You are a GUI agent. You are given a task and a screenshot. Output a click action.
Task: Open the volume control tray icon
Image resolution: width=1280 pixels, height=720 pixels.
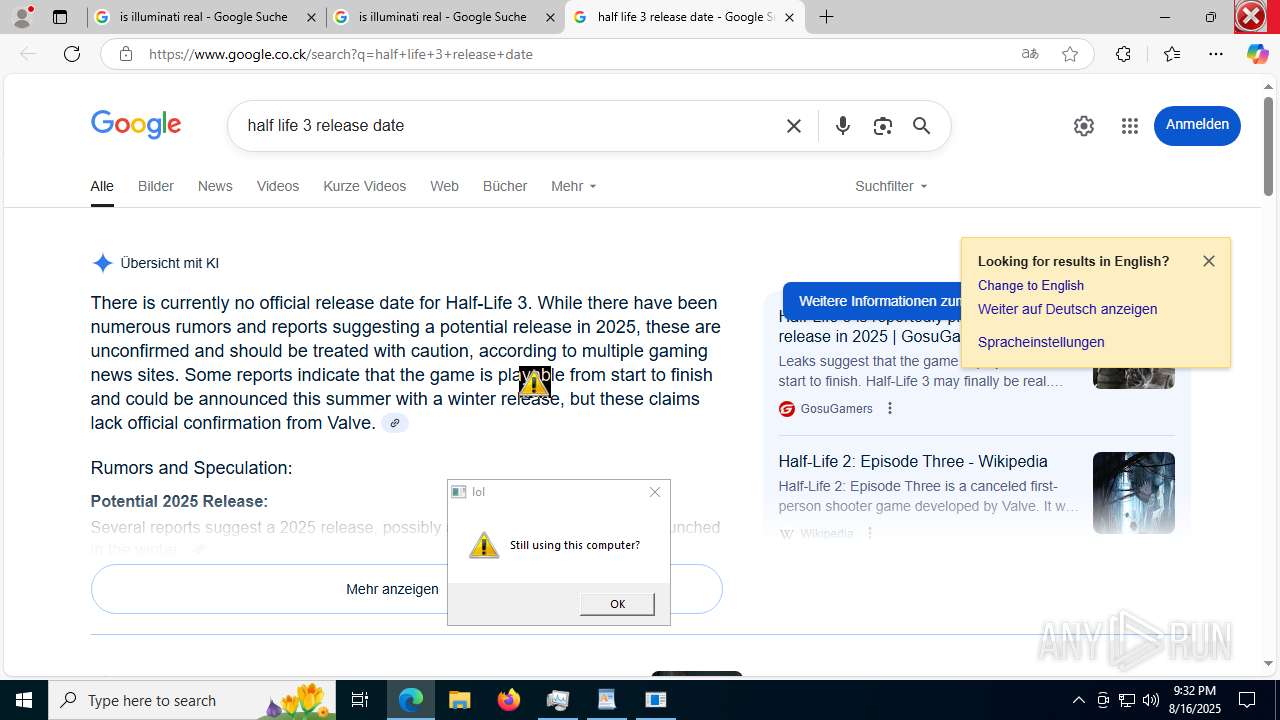(1151, 700)
